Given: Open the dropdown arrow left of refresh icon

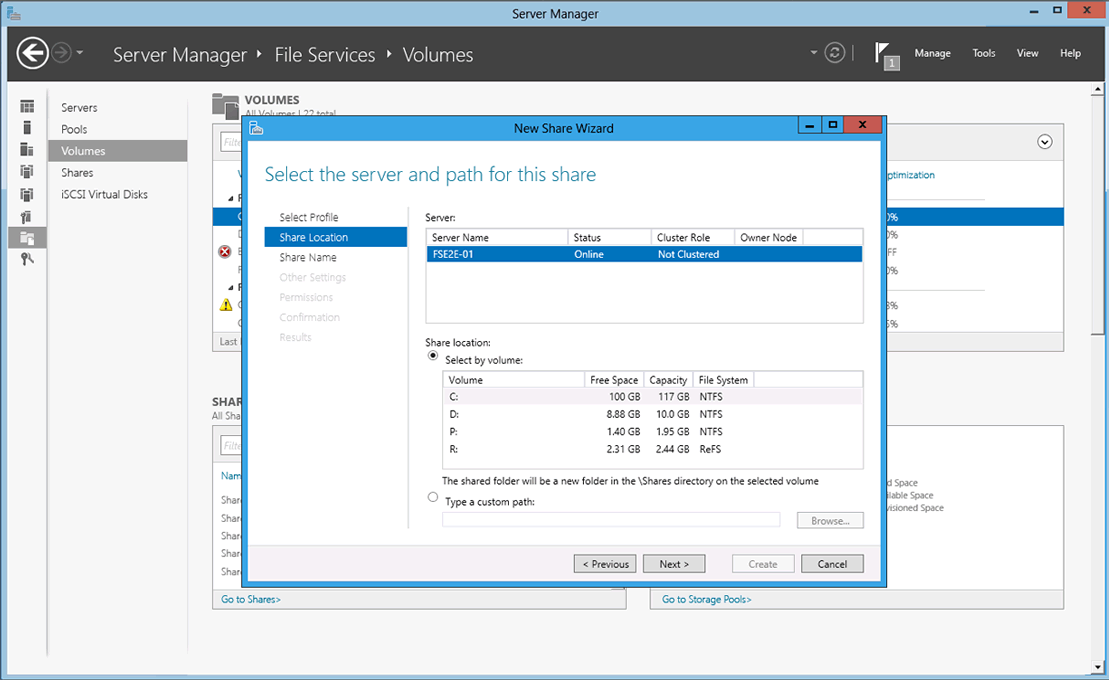Looking at the screenshot, I should 813,52.
